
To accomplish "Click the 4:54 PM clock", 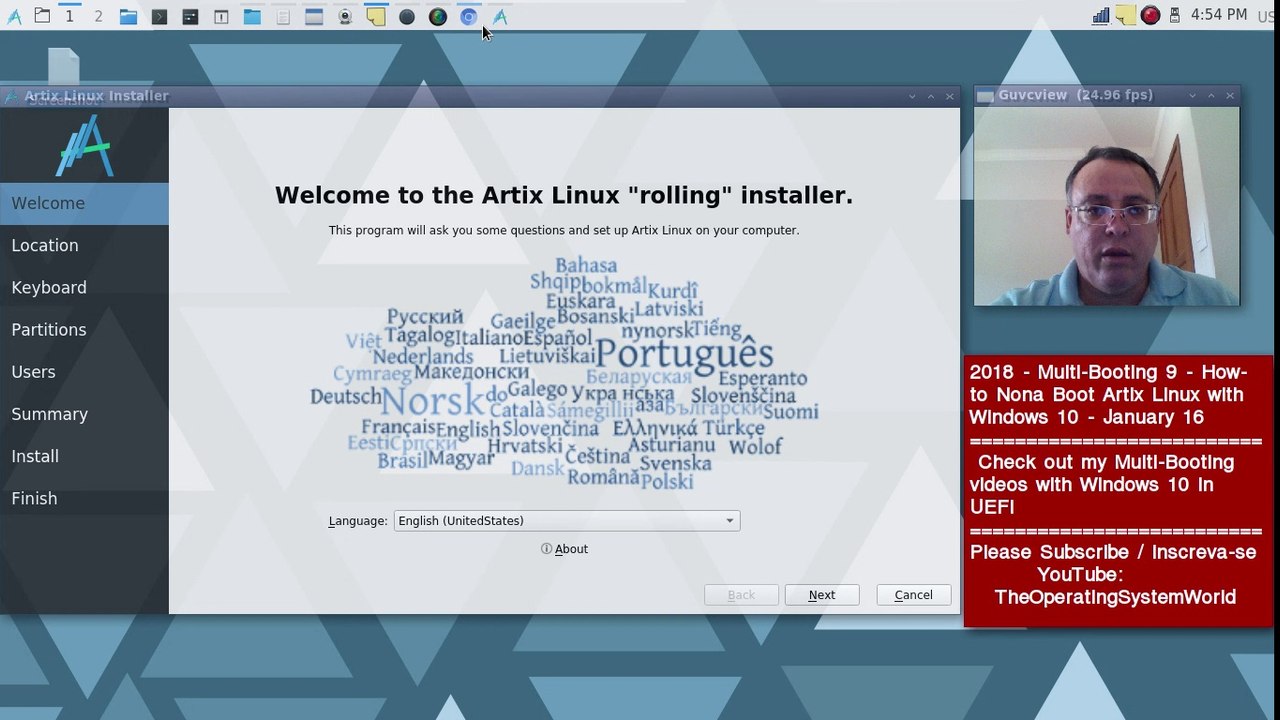I will (1219, 15).
